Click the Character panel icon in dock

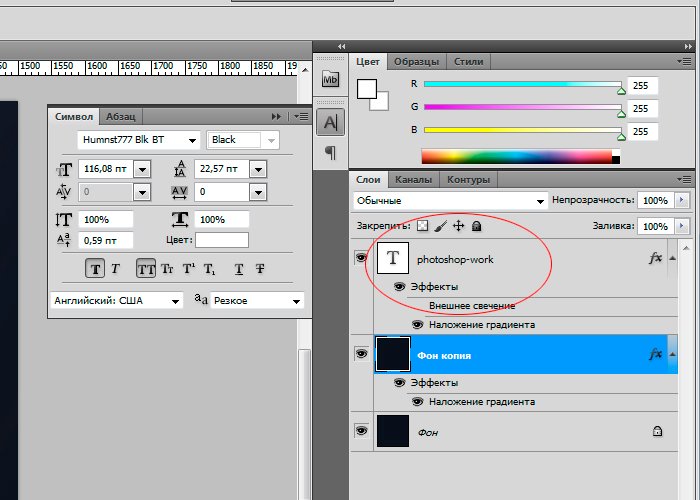tap(330, 122)
